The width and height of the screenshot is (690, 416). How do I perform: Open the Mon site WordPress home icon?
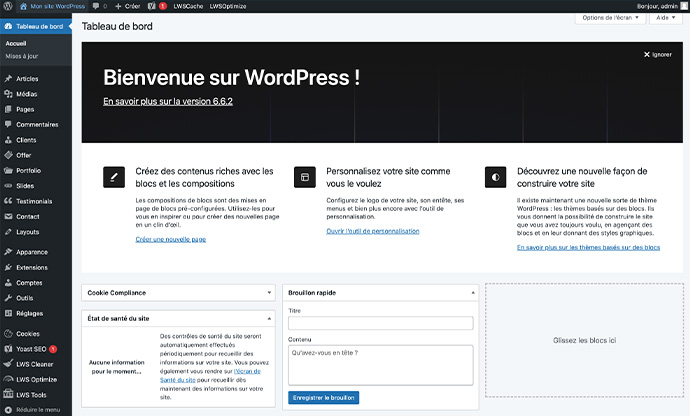tap(23, 6)
